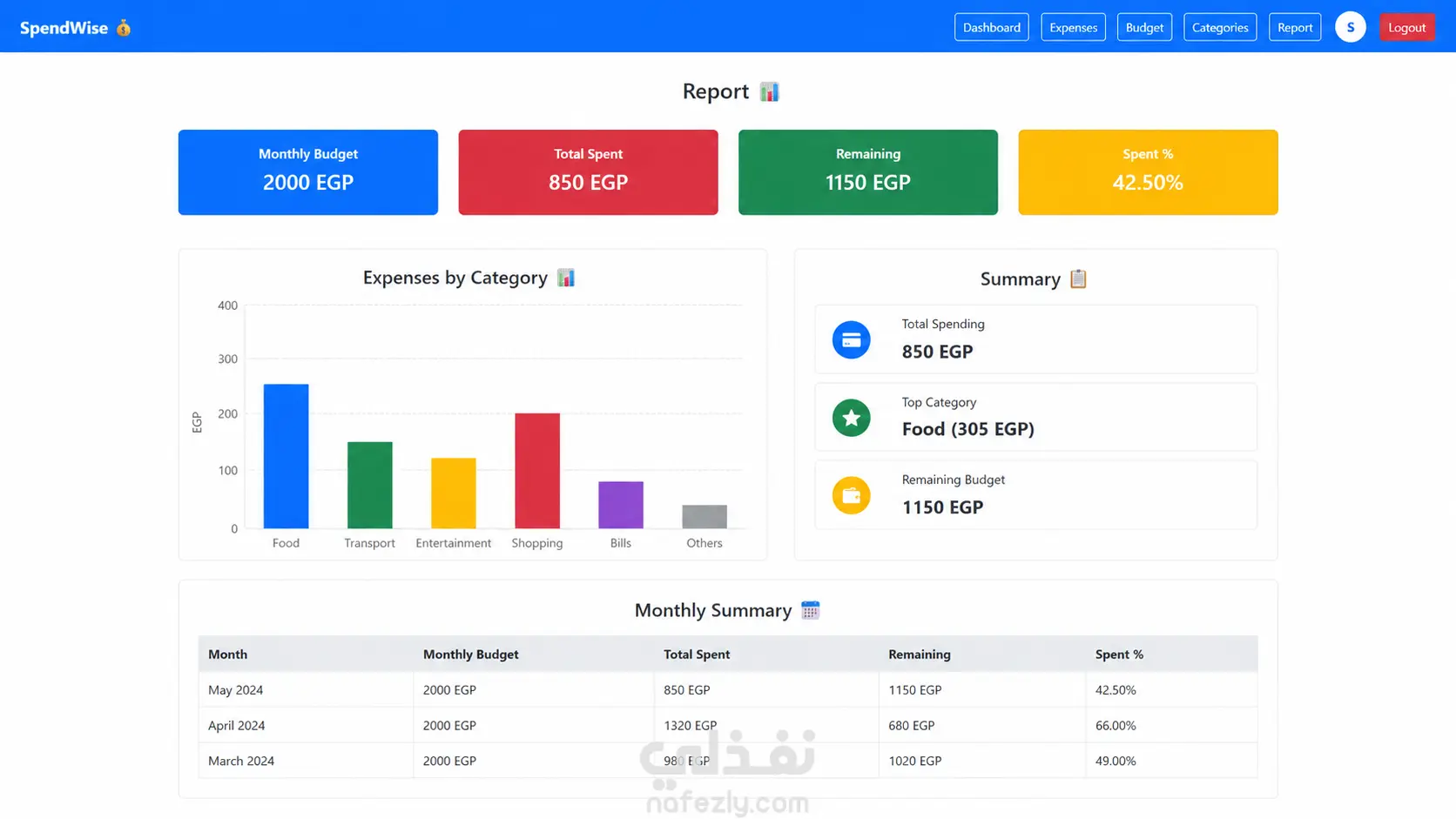Image resolution: width=1456 pixels, height=819 pixels.
Task: Click the bar chart icon beside Report title
Action: pyautogui.click(x=769, y=91)
